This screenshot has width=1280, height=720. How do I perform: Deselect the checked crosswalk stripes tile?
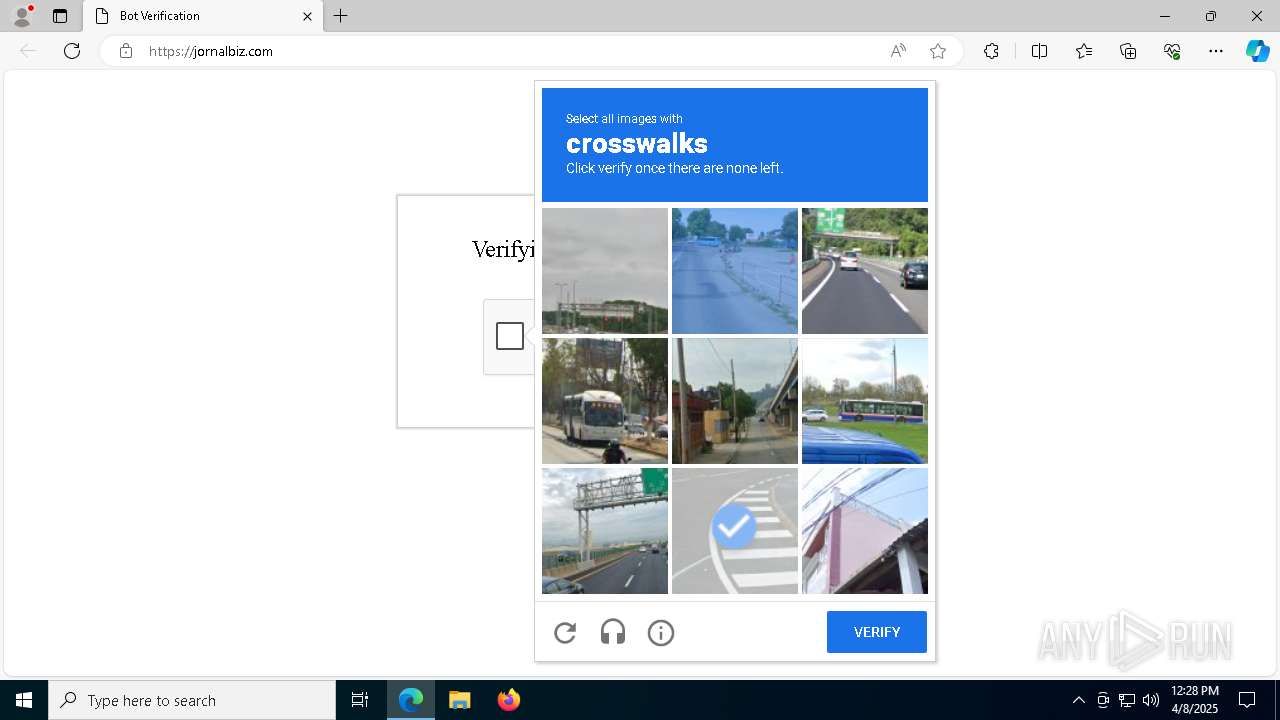(735, 531)
